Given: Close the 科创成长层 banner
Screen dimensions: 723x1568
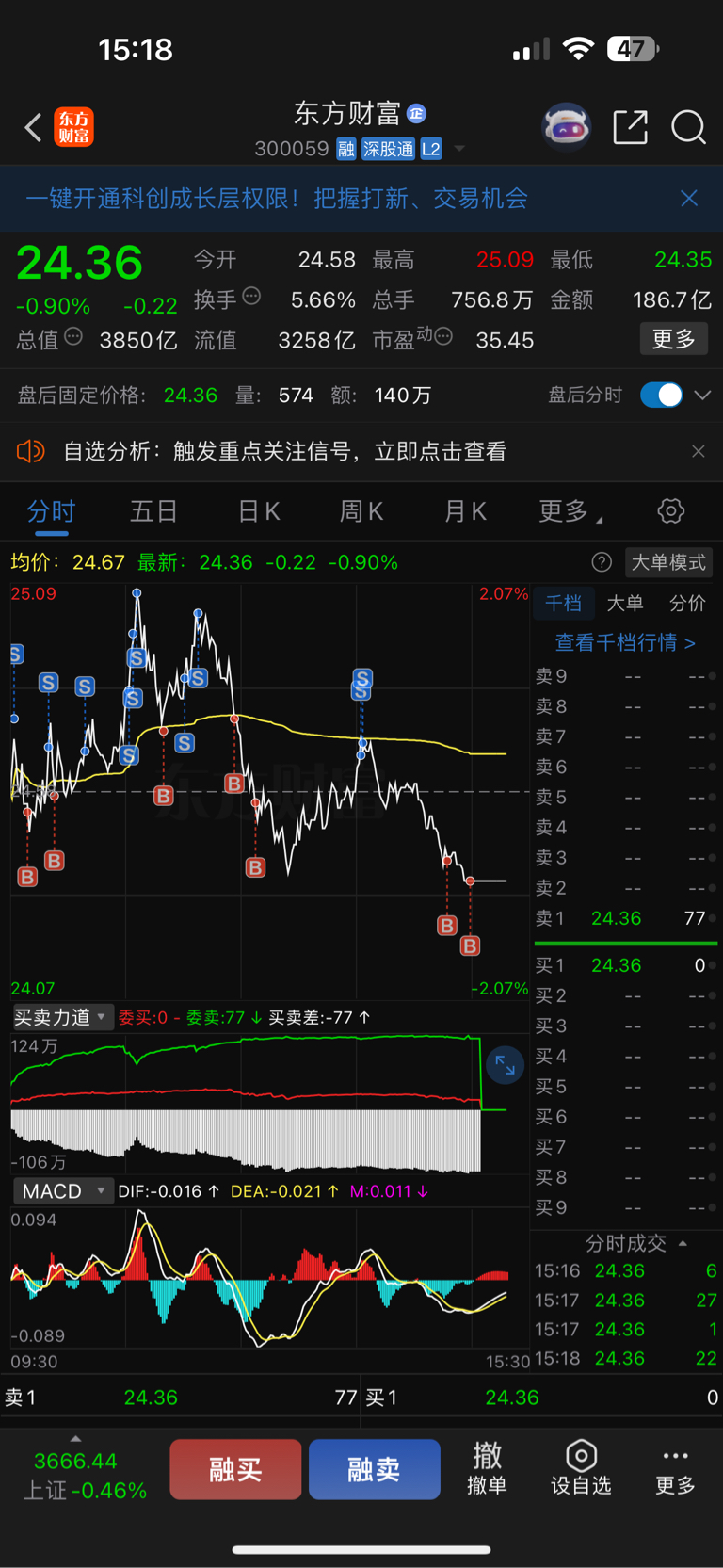Looking at the screenshot, I should [689, 198].
